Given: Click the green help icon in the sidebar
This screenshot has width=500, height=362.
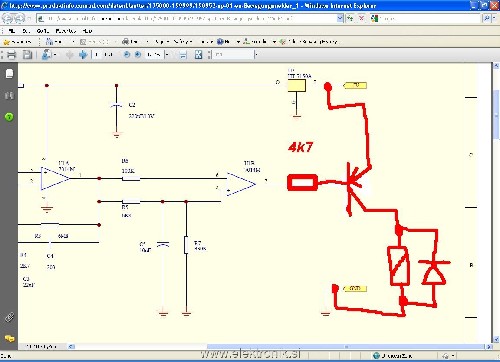Looking at the screenshot, I should click(x=9, y=117).
